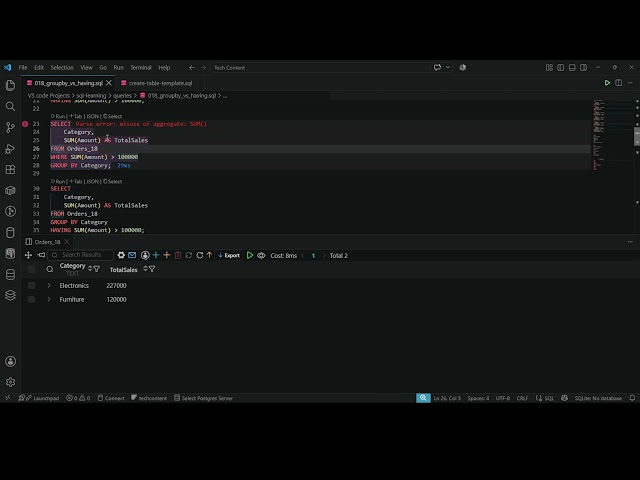Click the orange up-arrow icon in results toolbar

pyautogui.click(x=209, y=255)
